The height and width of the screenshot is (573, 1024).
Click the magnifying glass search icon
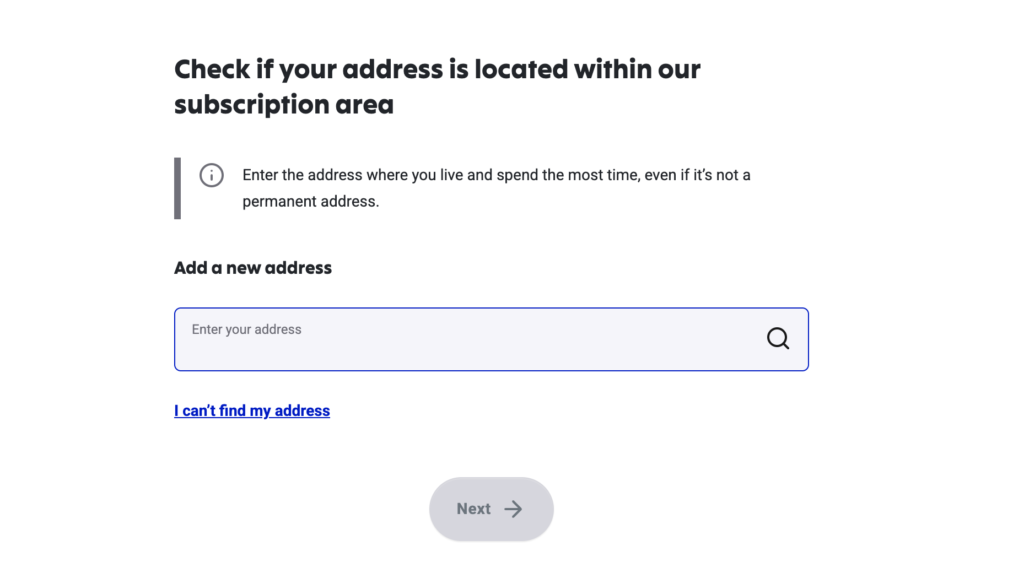(778, 339)
